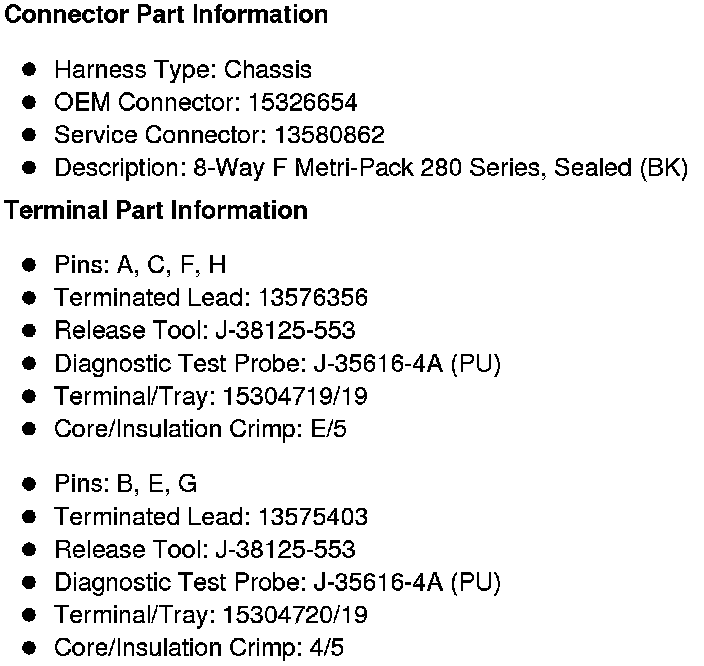
Task: Click the bullet beside Pins: B, E, G
Action: 30,484
